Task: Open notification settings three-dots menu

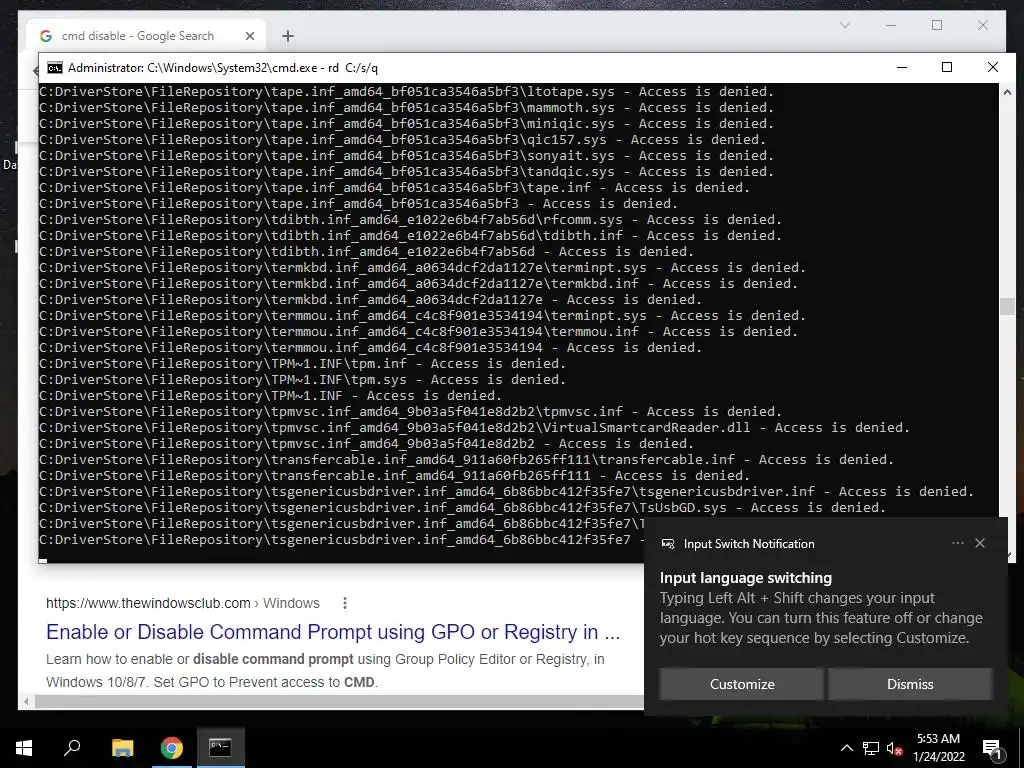Action: click(957, 543)
